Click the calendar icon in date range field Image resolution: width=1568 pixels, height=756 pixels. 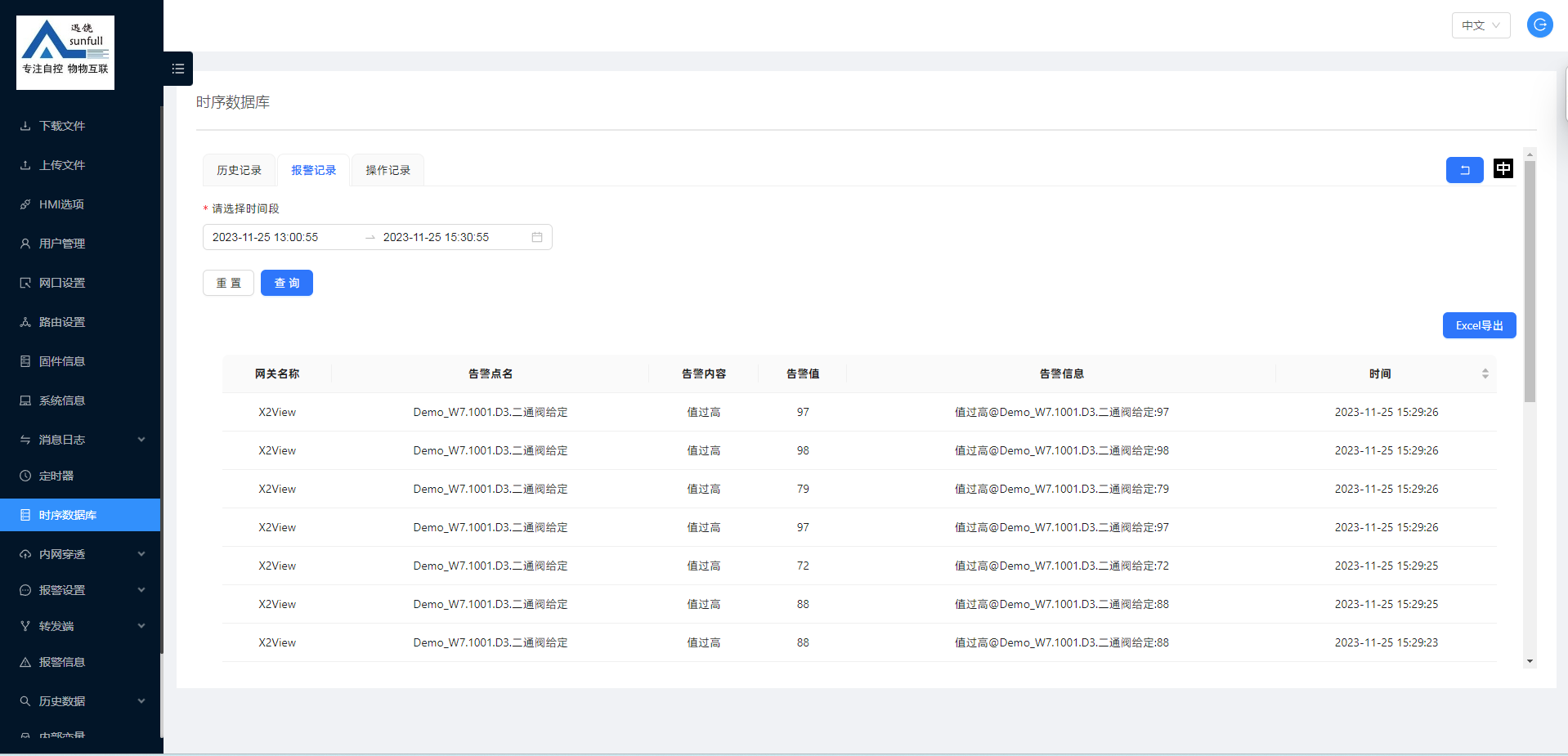[x=537, y=237]
